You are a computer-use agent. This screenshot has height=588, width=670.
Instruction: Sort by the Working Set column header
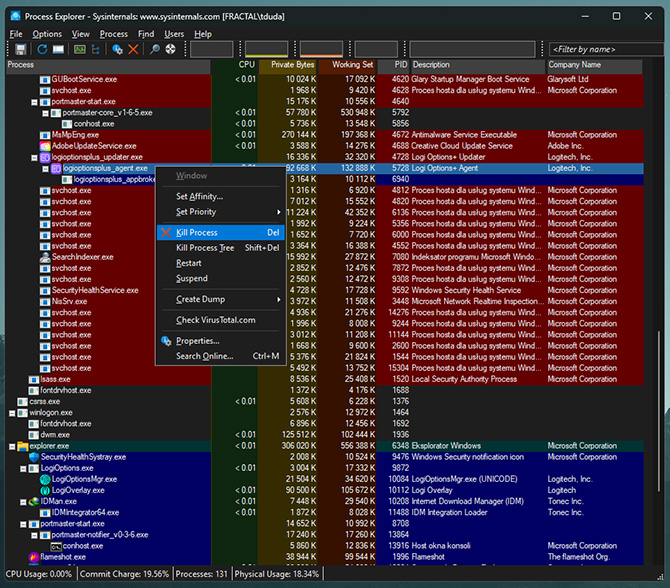(347, 65)
